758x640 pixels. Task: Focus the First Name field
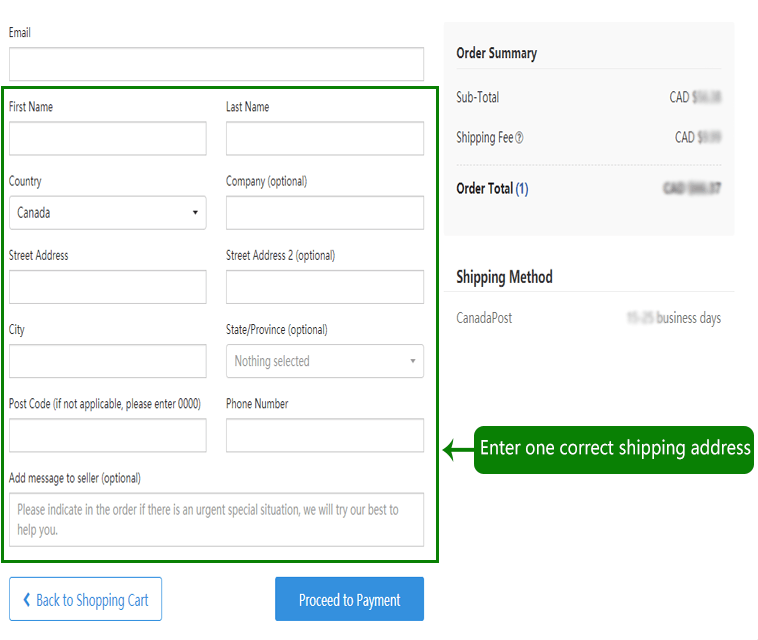coord(107,138)
